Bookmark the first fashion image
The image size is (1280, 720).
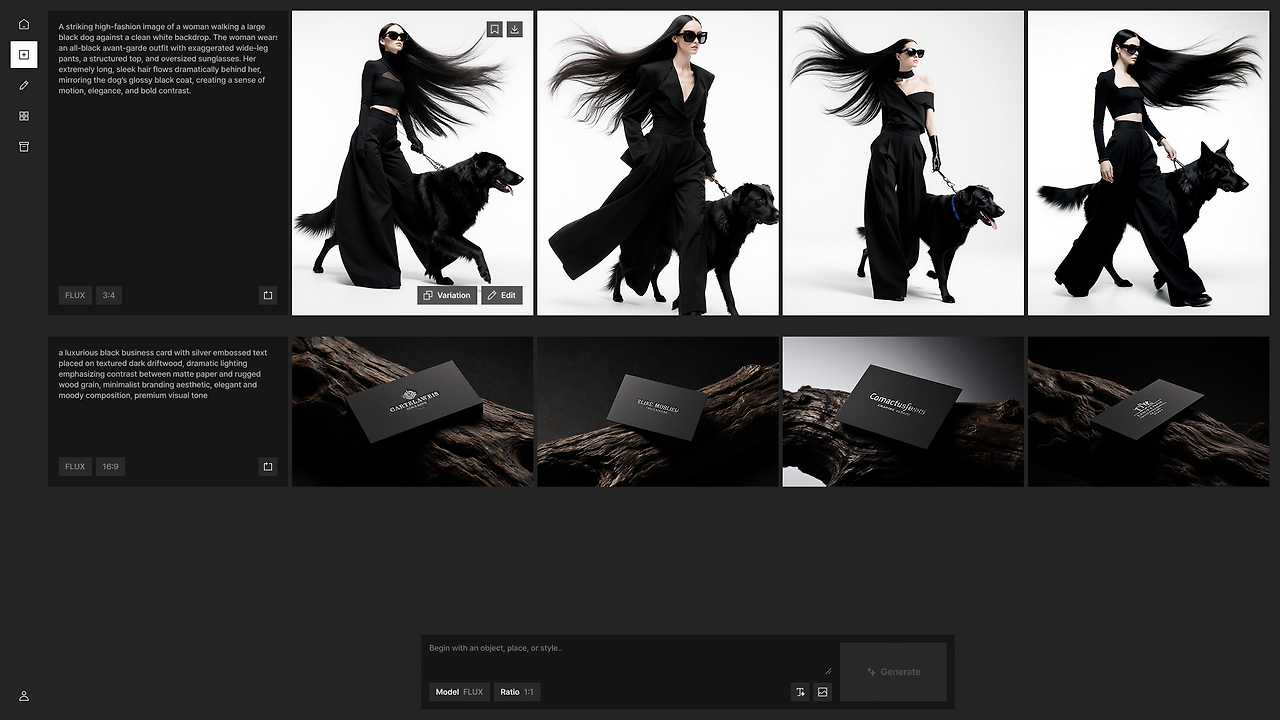(494, 29)
